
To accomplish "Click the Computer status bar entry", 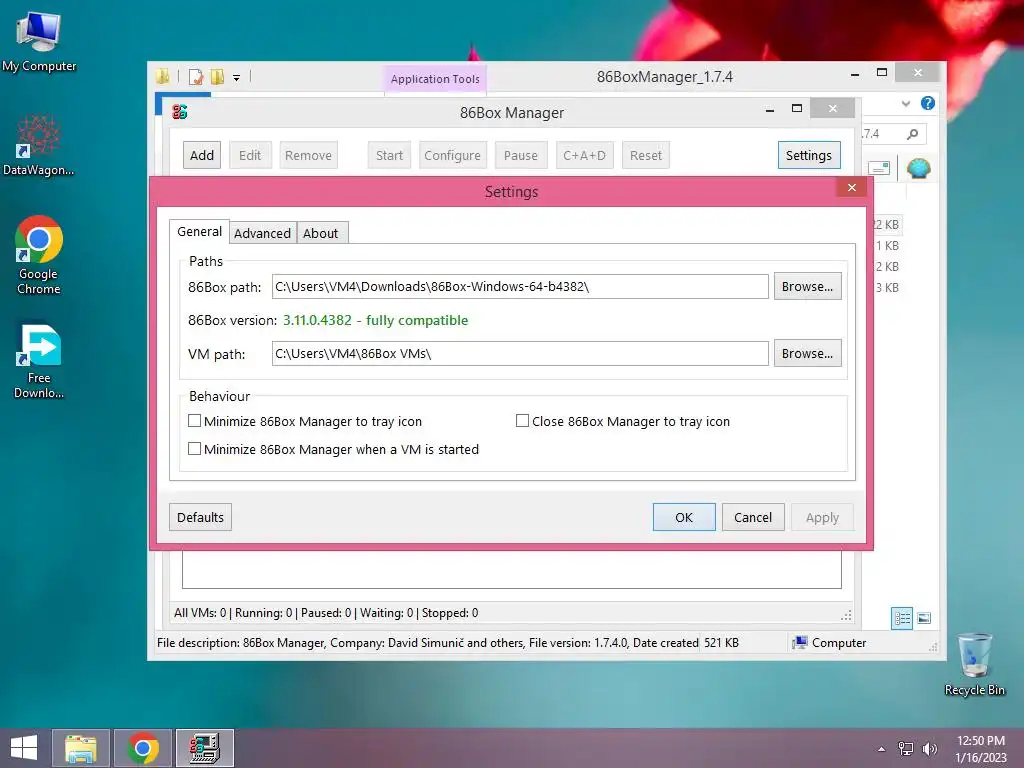I will (x=829, y=643).
